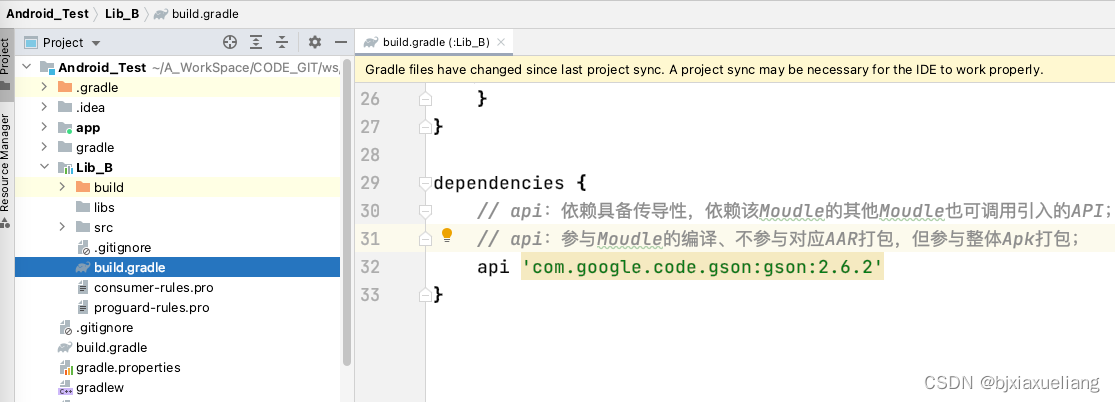This screenshot has width=1115, height=402.
Task: Click the comment fold marker on line 30
Action: [x=425, y=211]
